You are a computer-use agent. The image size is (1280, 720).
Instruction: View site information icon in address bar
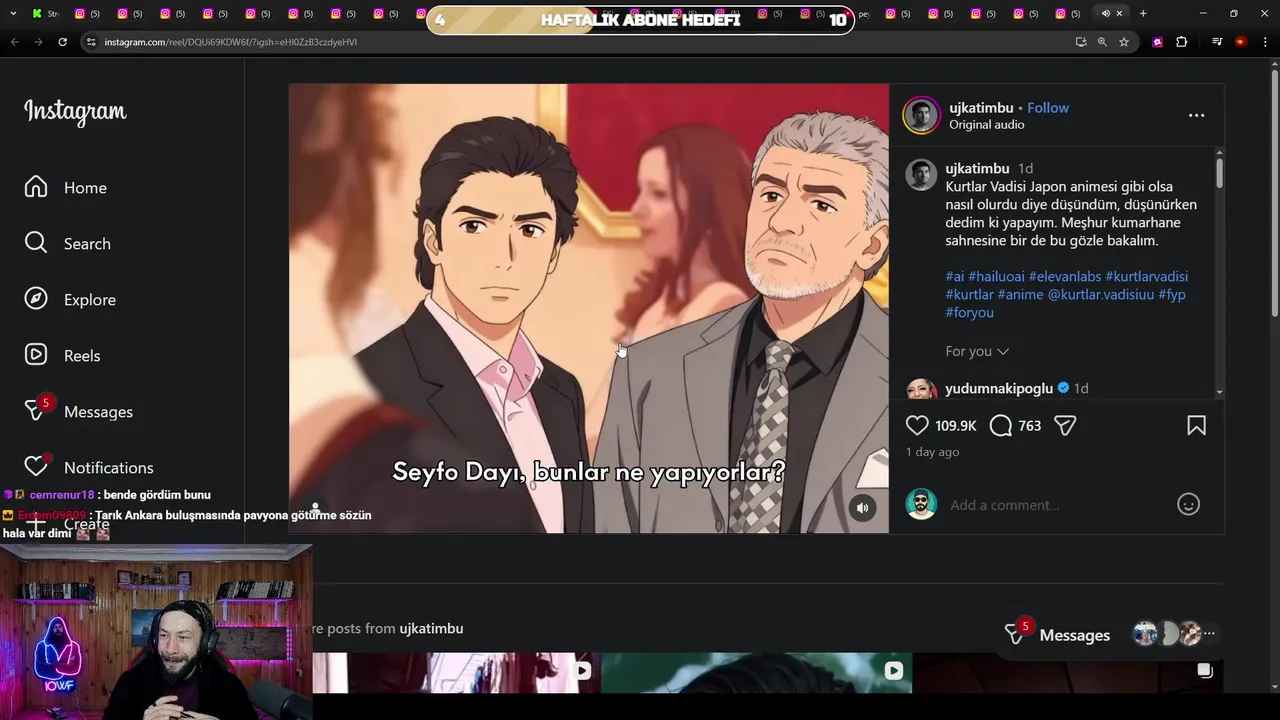91,42
